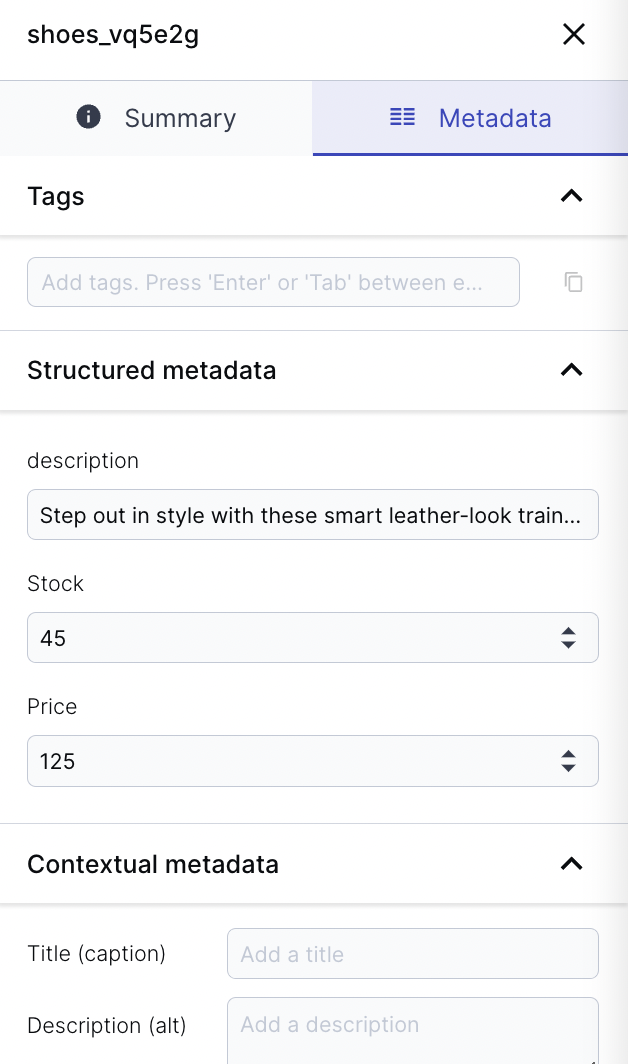Click the Add a title field
This screenshot has height=1064, width=628.
(413, 953)
